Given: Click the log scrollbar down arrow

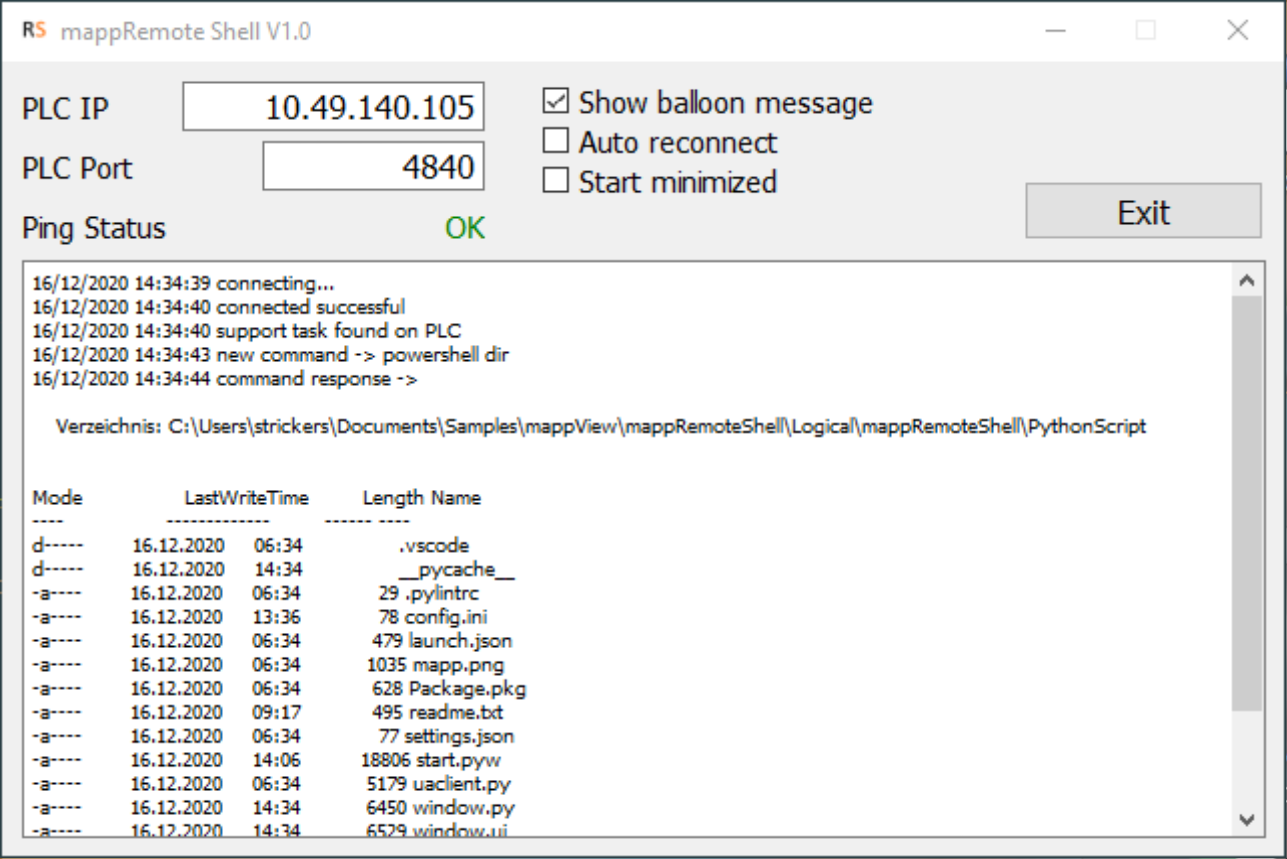Looking at the screenshot, I should [1245, 819].
